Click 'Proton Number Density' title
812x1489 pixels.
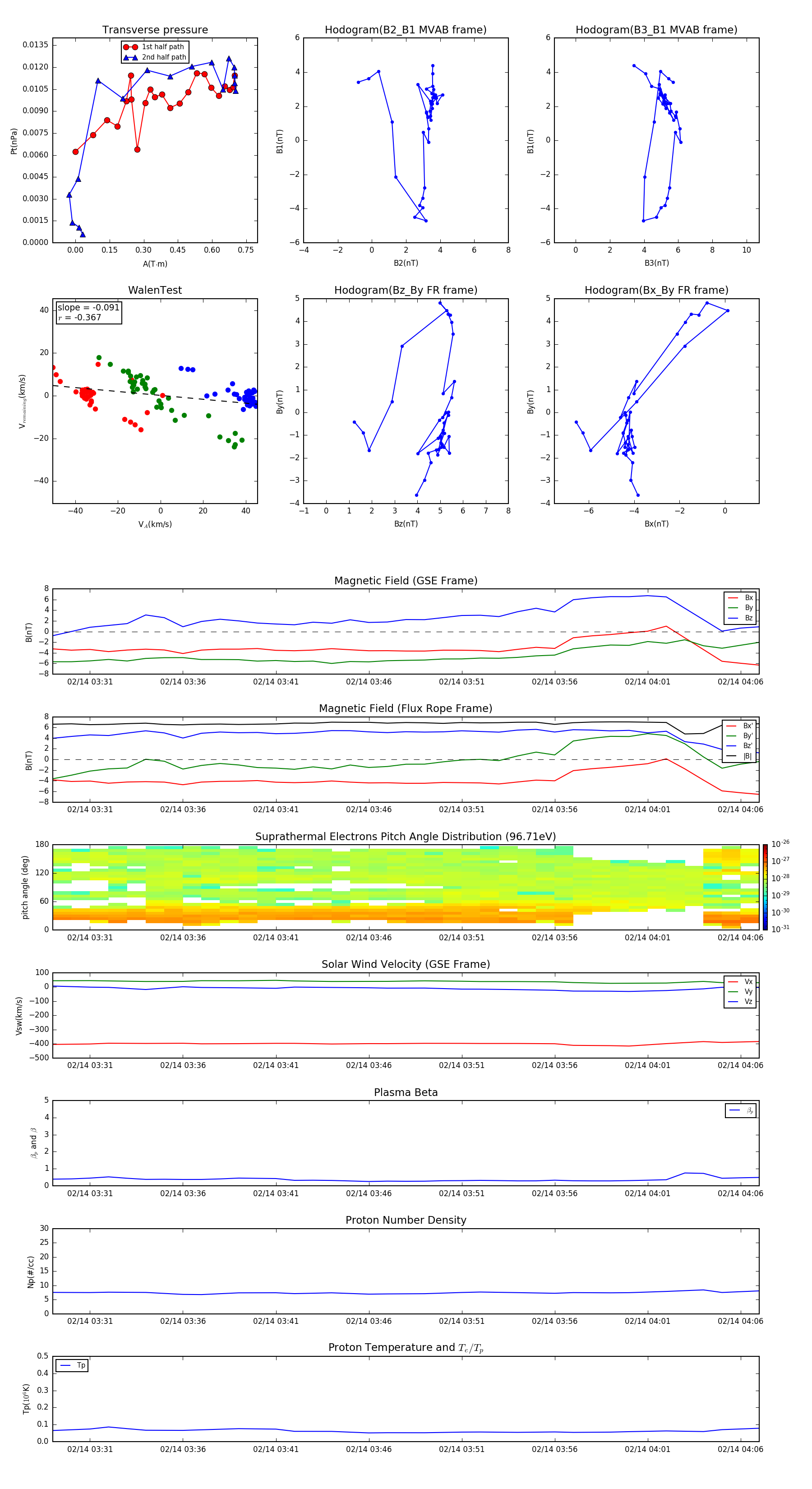[x=406, y=1220]
